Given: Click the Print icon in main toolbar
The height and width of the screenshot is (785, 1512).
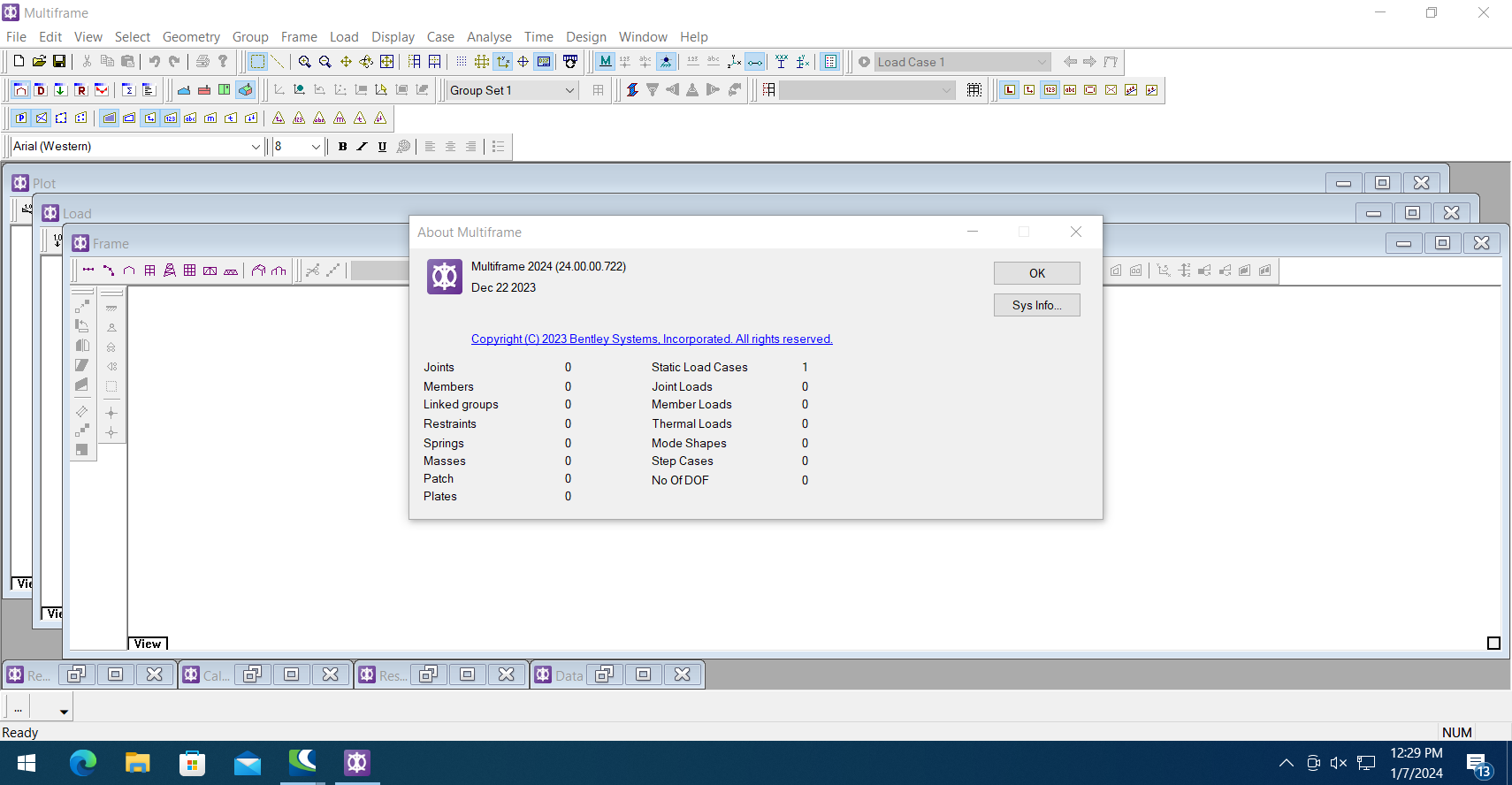Looking at the screenshot, I should (202, 61).
